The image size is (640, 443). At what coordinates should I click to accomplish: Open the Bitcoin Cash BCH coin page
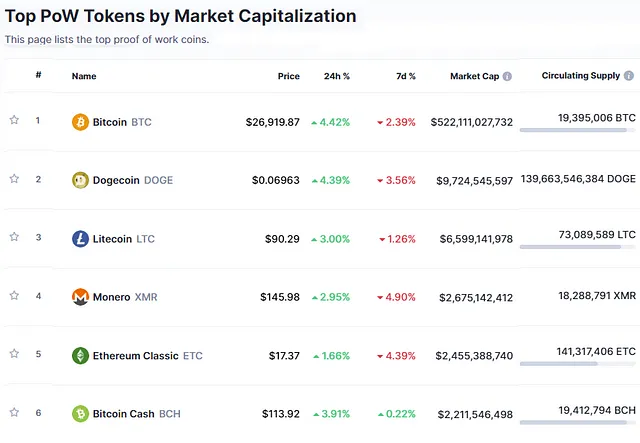tap(136, 414)
